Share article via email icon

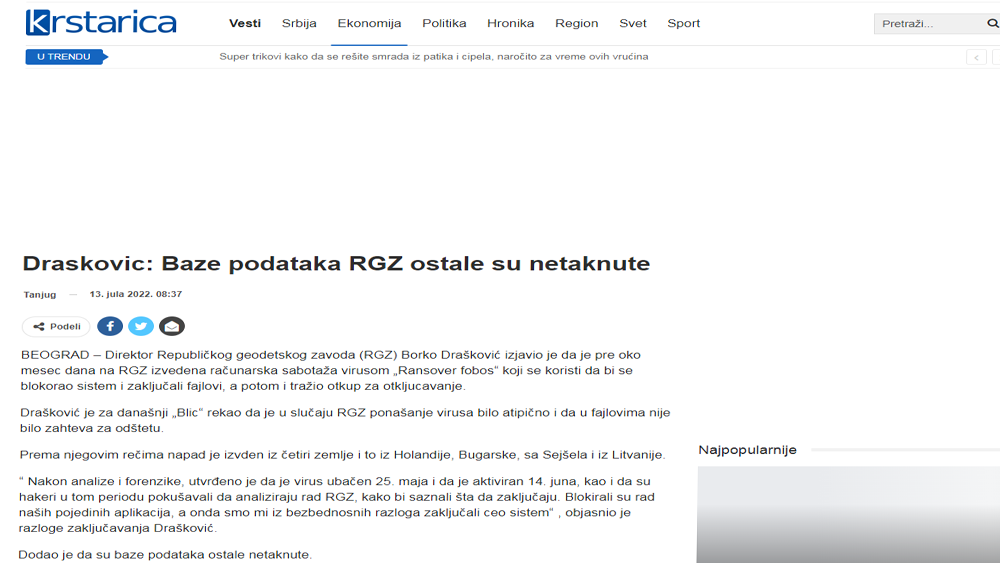click(x=172, y=326)
